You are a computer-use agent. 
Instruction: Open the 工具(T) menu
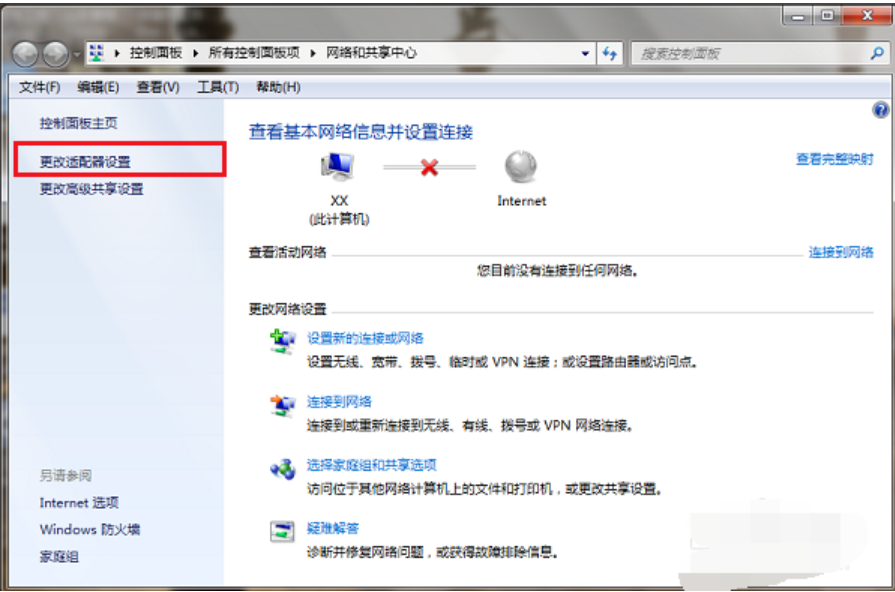coord(217,88)
